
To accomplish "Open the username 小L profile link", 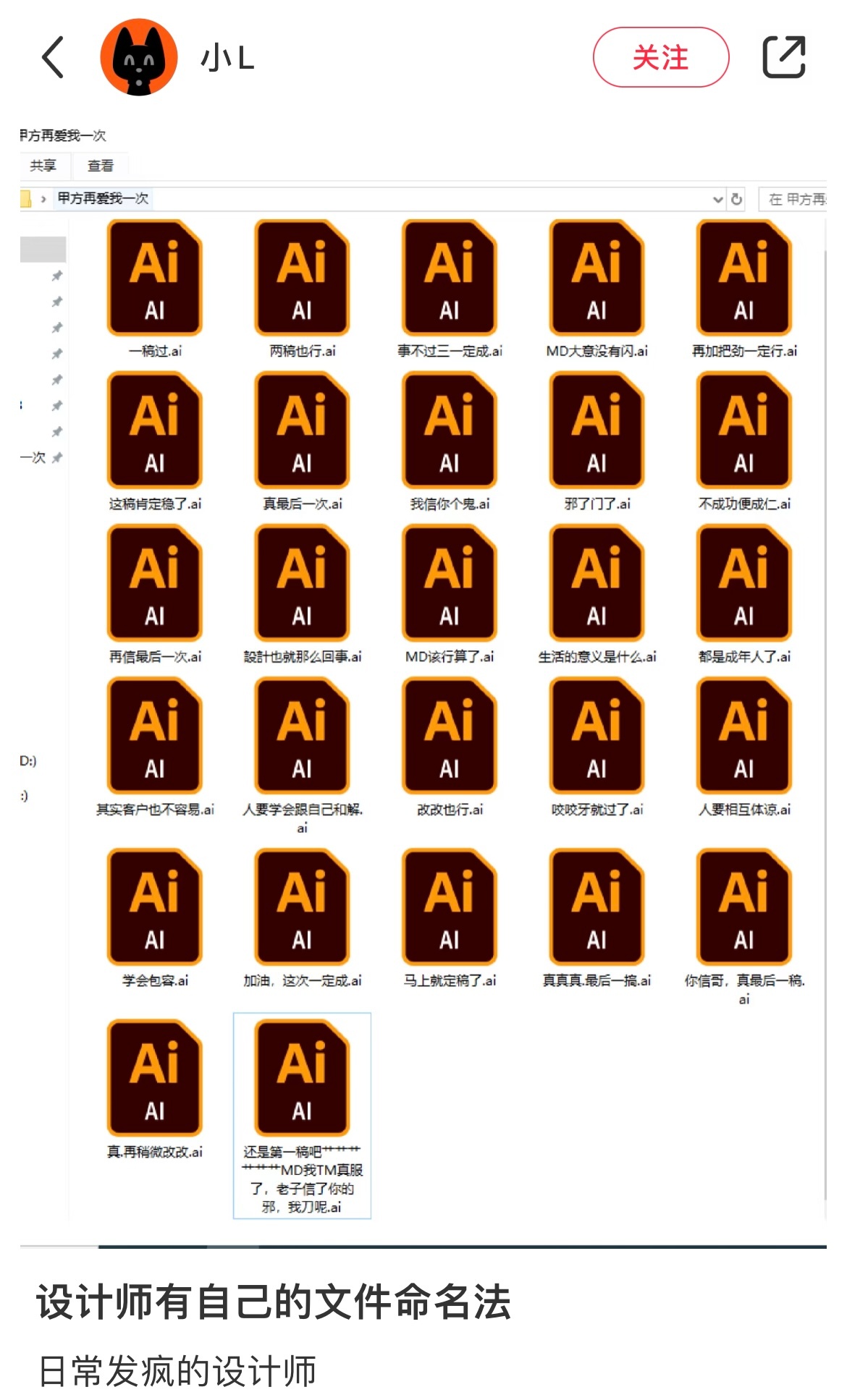I will [227, 58].
